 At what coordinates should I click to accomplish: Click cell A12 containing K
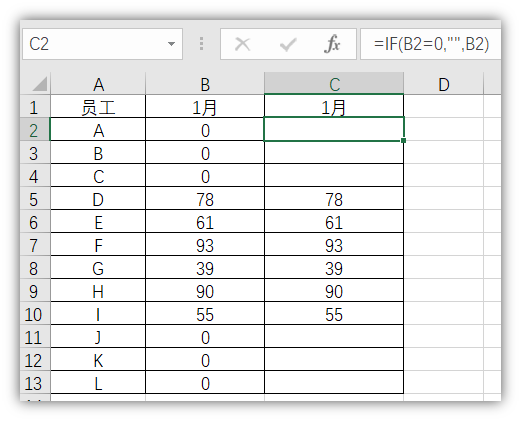tap(98, 360)
